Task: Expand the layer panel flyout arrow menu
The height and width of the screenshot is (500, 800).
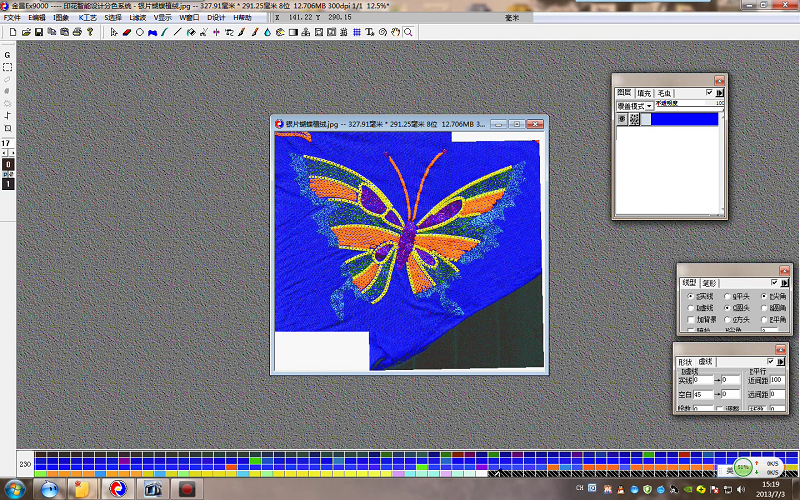Action: coord(720,93)
